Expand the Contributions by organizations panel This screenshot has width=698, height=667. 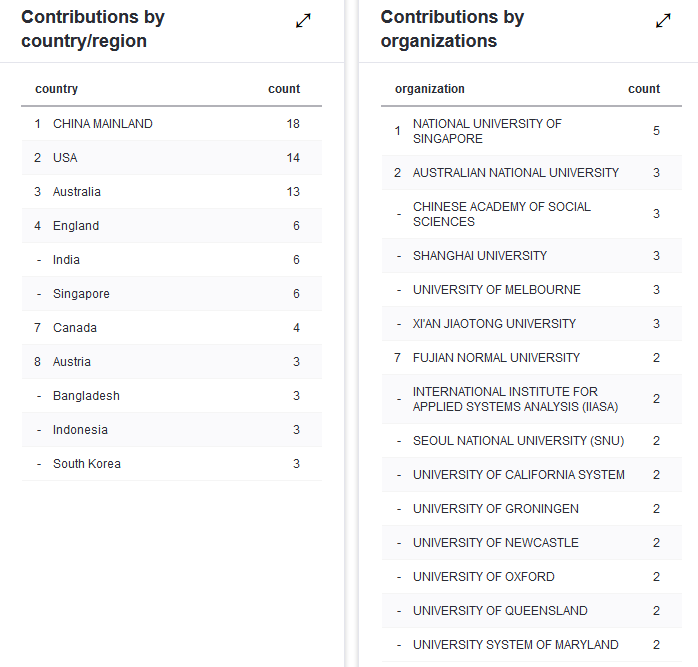click(x=663, y=20)
